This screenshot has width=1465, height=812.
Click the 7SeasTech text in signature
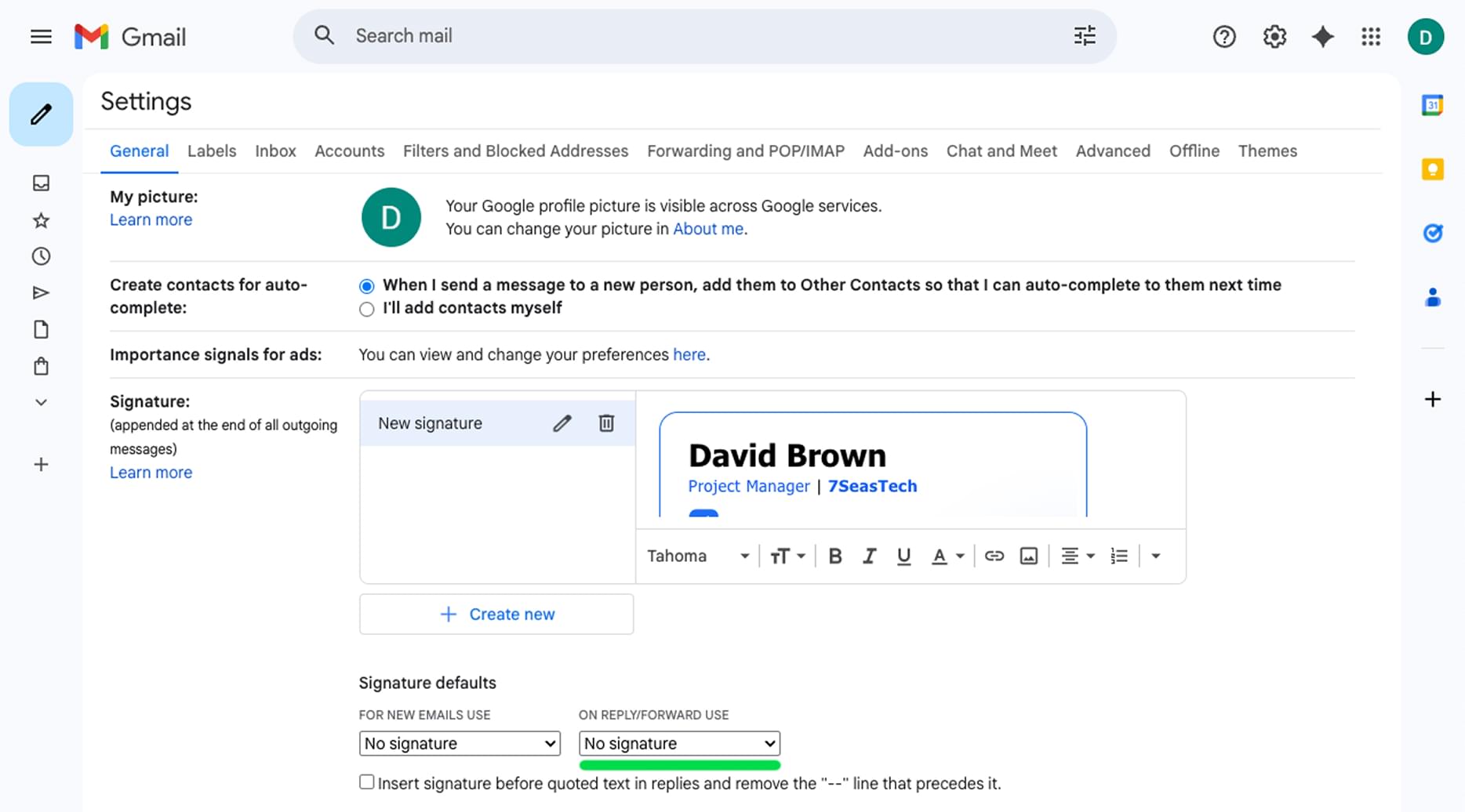(x=872, y=486)
